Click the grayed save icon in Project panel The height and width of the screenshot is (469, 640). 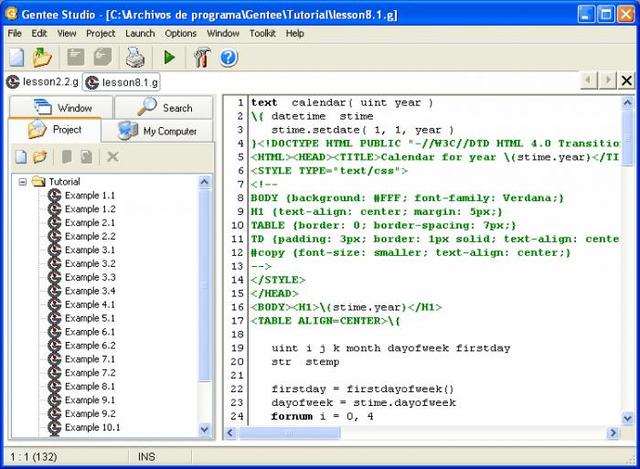tap(67, 157)
